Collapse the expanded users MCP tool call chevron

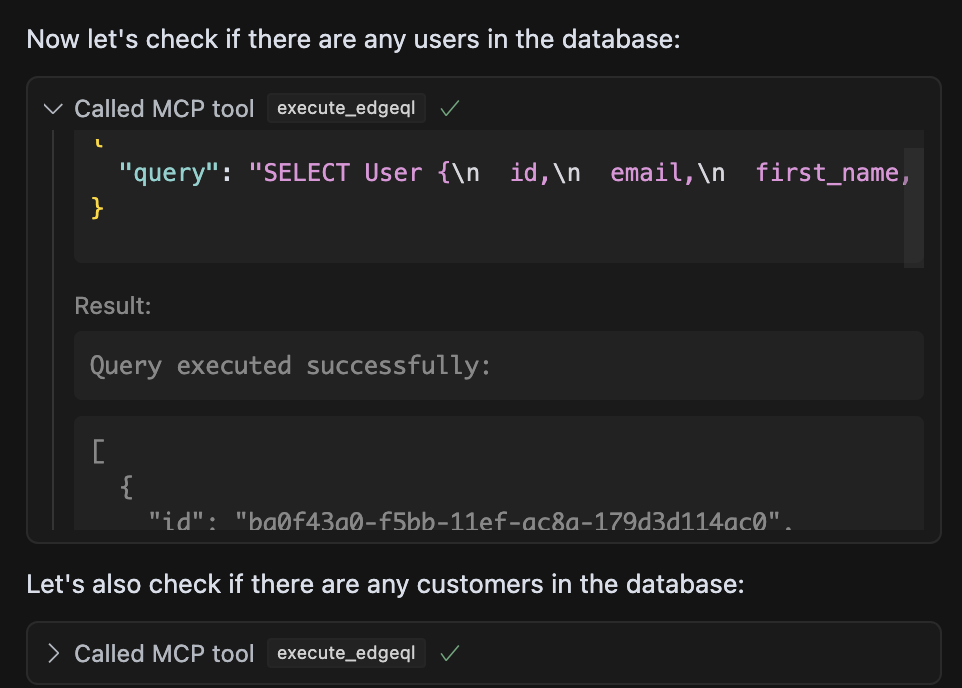click(53, 108)
